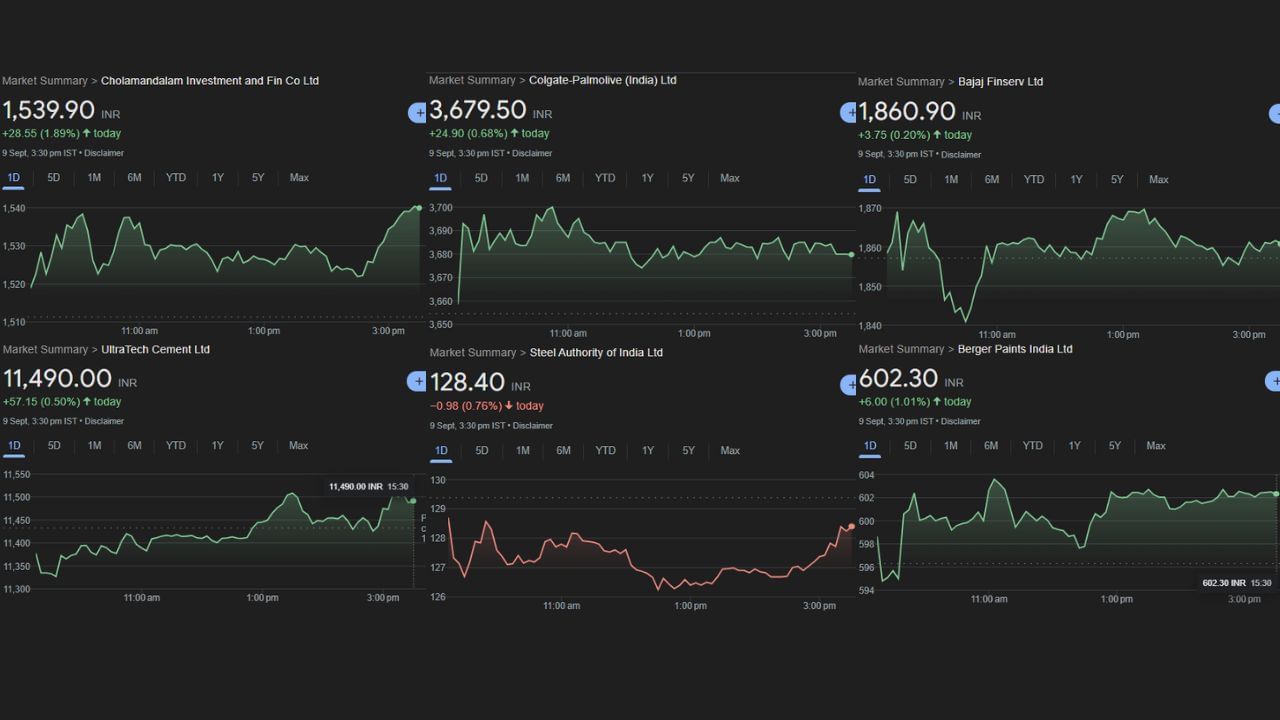
Task: Open Market Summary link above Cholamandalam
Action: (45, 81)
